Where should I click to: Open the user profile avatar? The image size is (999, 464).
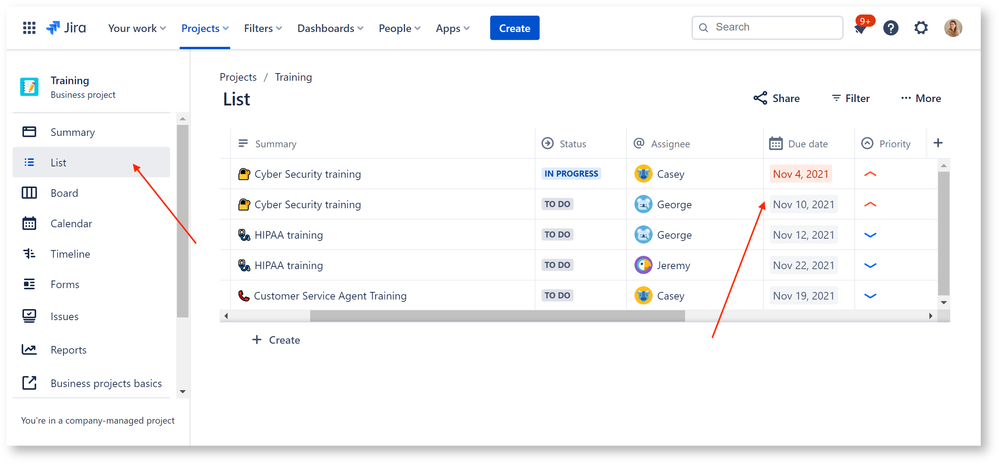click(x=953, y=28)
